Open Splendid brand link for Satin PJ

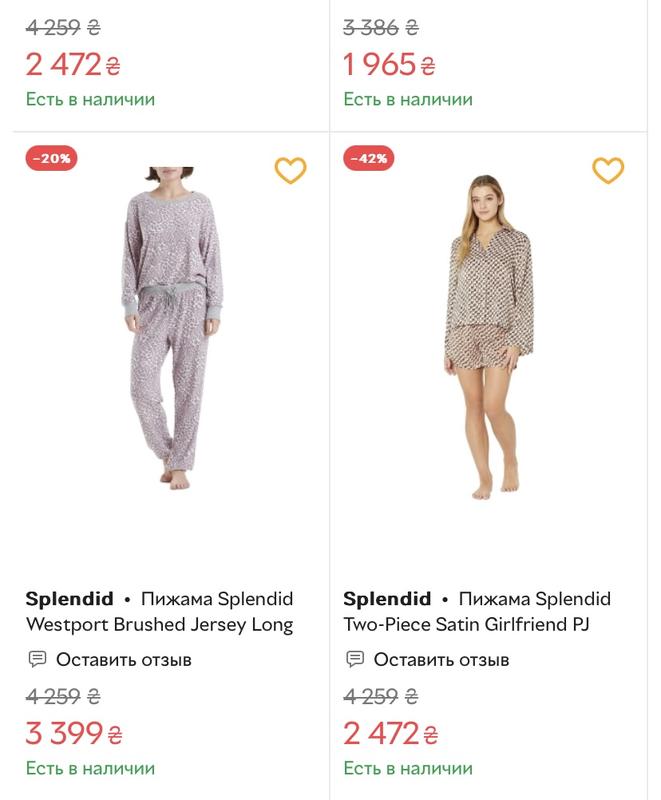click(x=387, y=598)
